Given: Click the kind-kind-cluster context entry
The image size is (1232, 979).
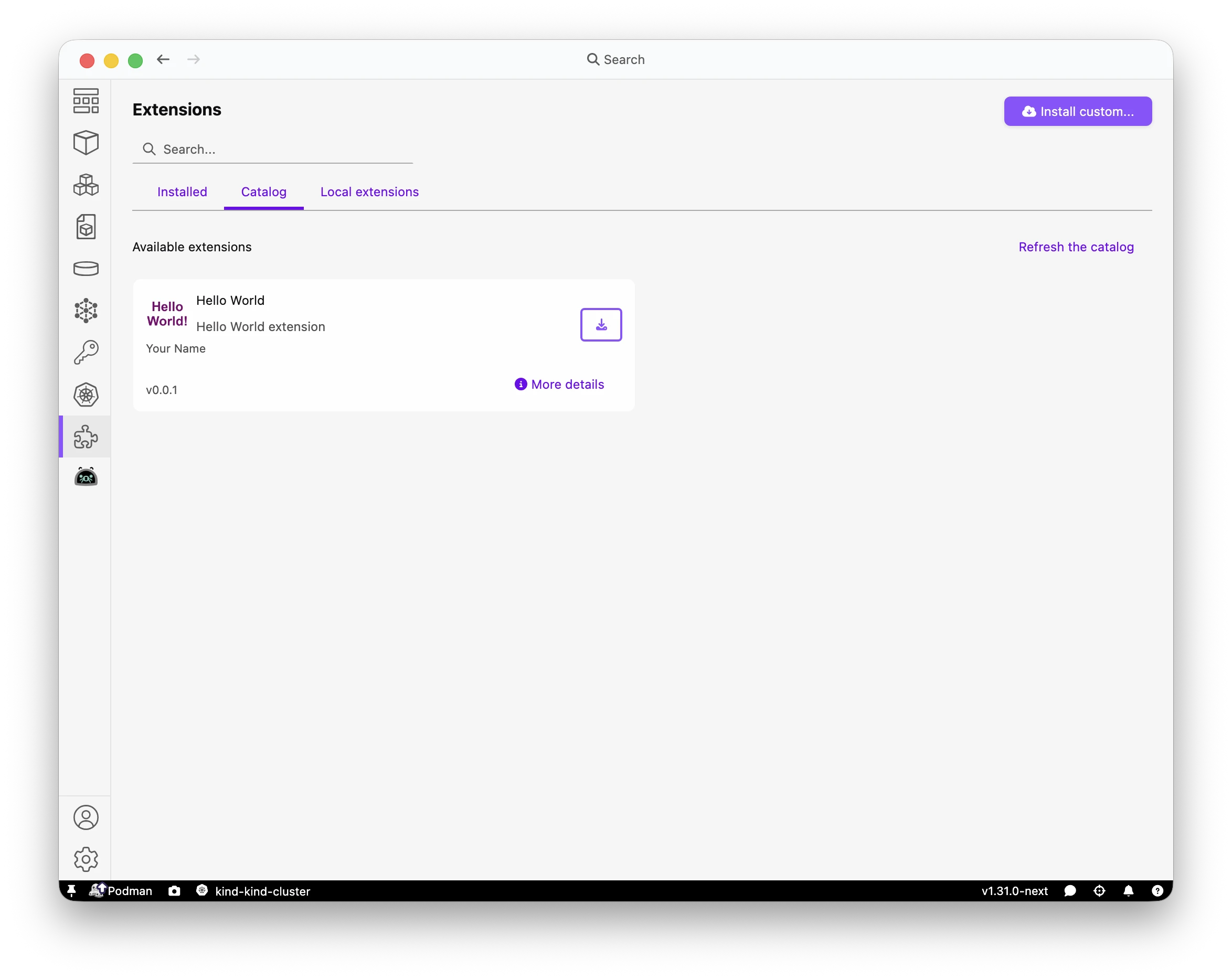Looking at the screenshot, I should [253, 890].
